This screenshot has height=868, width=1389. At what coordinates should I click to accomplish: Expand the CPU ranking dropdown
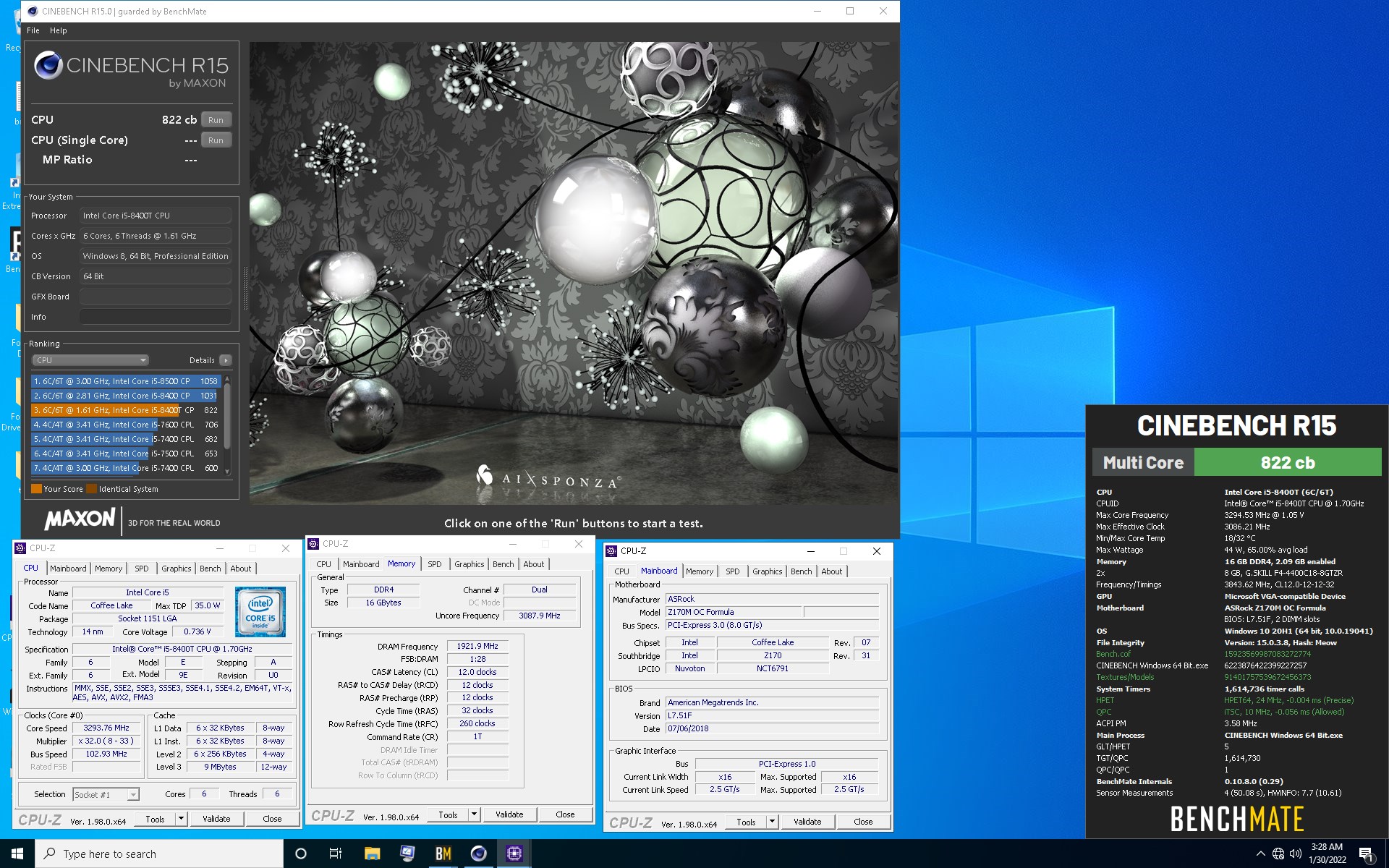point(90,360)
